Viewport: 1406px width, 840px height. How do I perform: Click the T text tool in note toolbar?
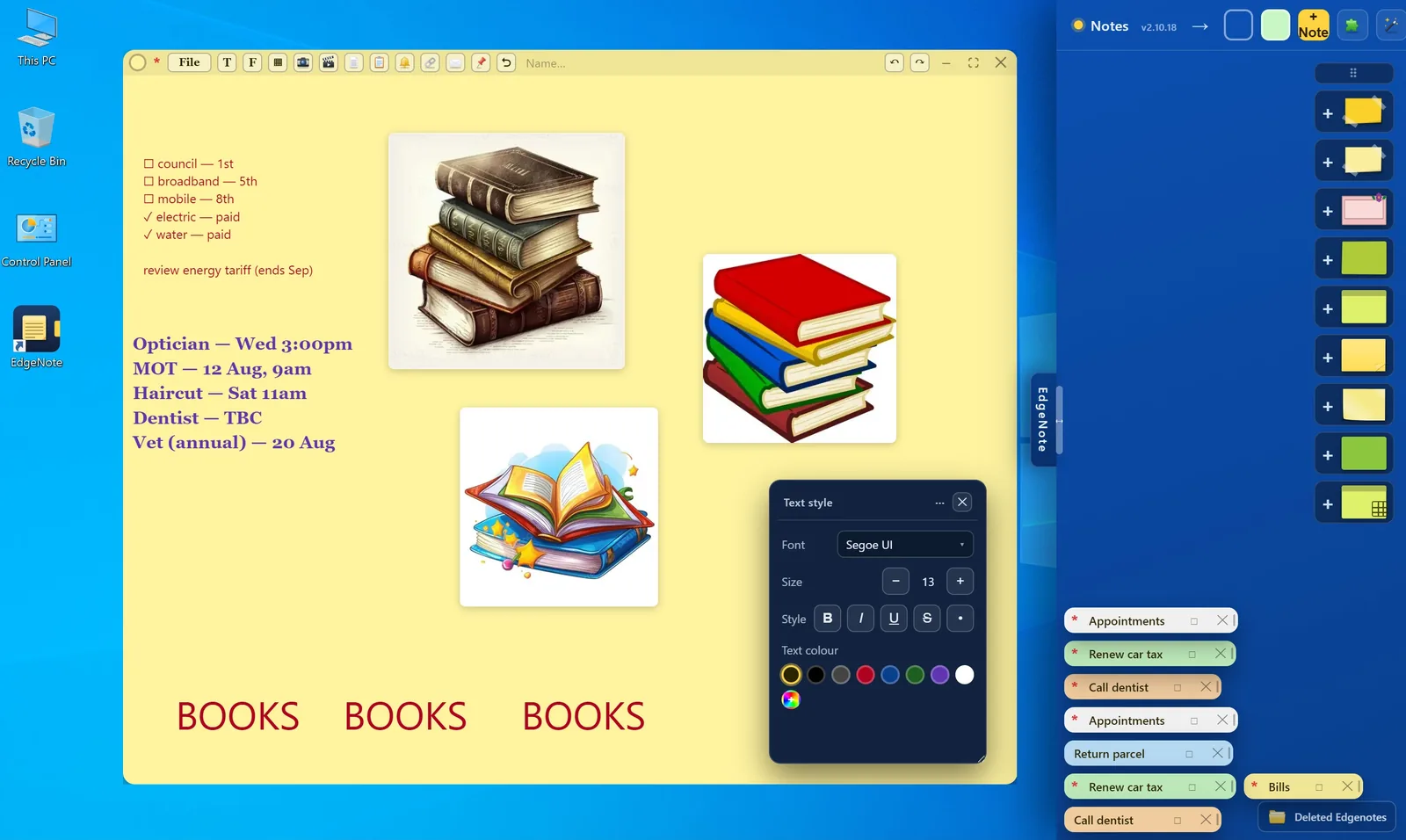pyautogui.click(x=227, y=62)
